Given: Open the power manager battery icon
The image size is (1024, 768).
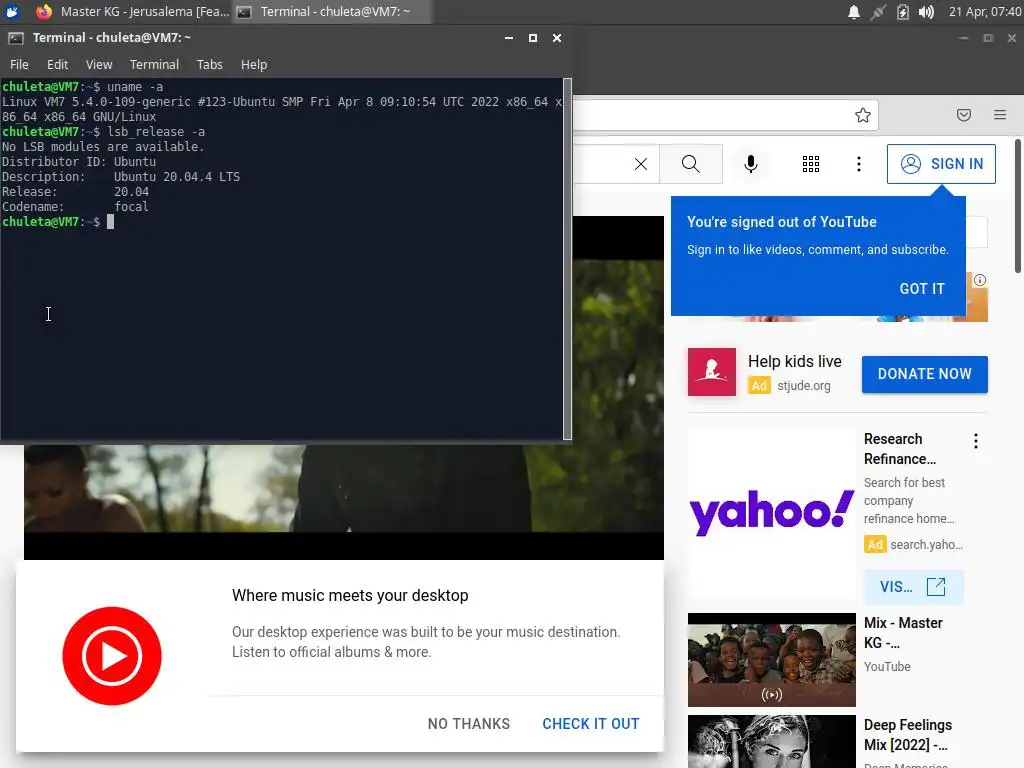Looking at the screenshot, I should (903, 12).
